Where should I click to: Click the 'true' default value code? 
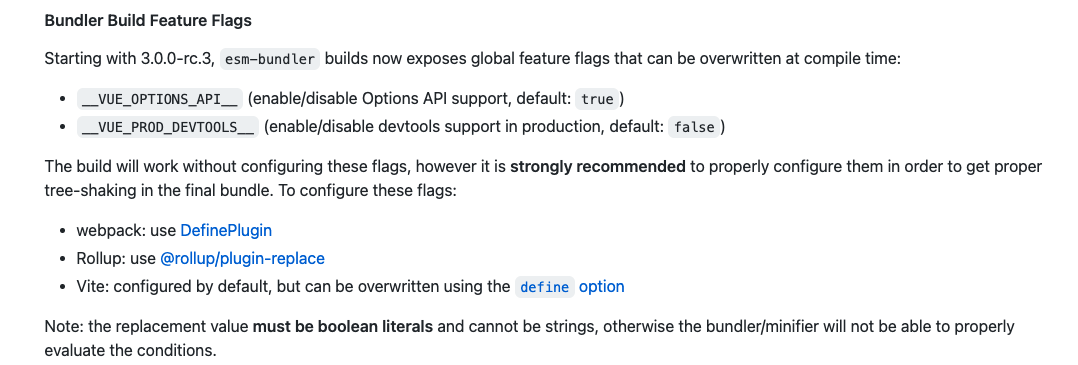[597, 99]
